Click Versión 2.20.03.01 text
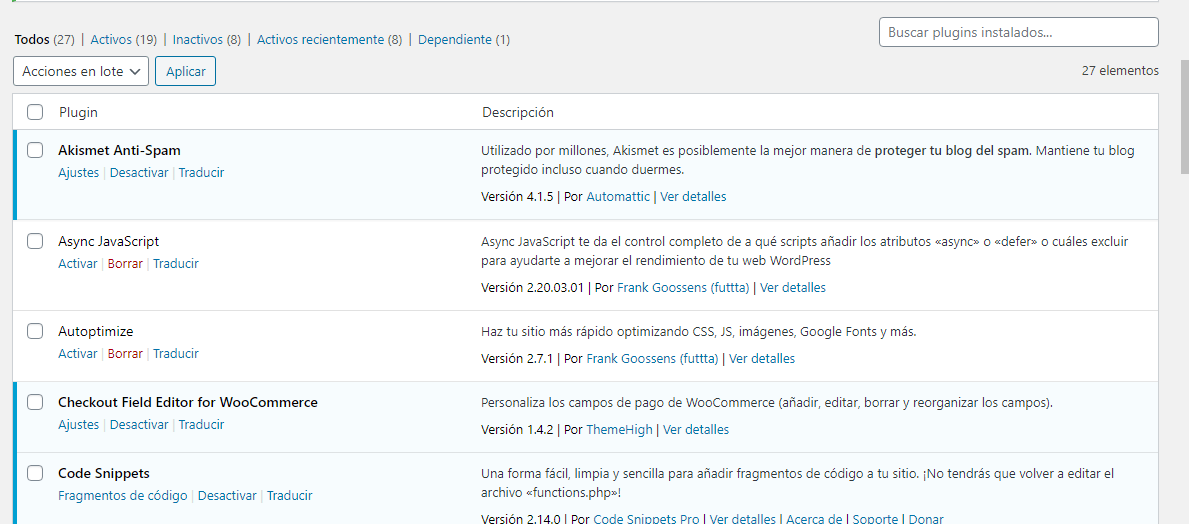1189x524 pixels. click(x=532, y=287)
